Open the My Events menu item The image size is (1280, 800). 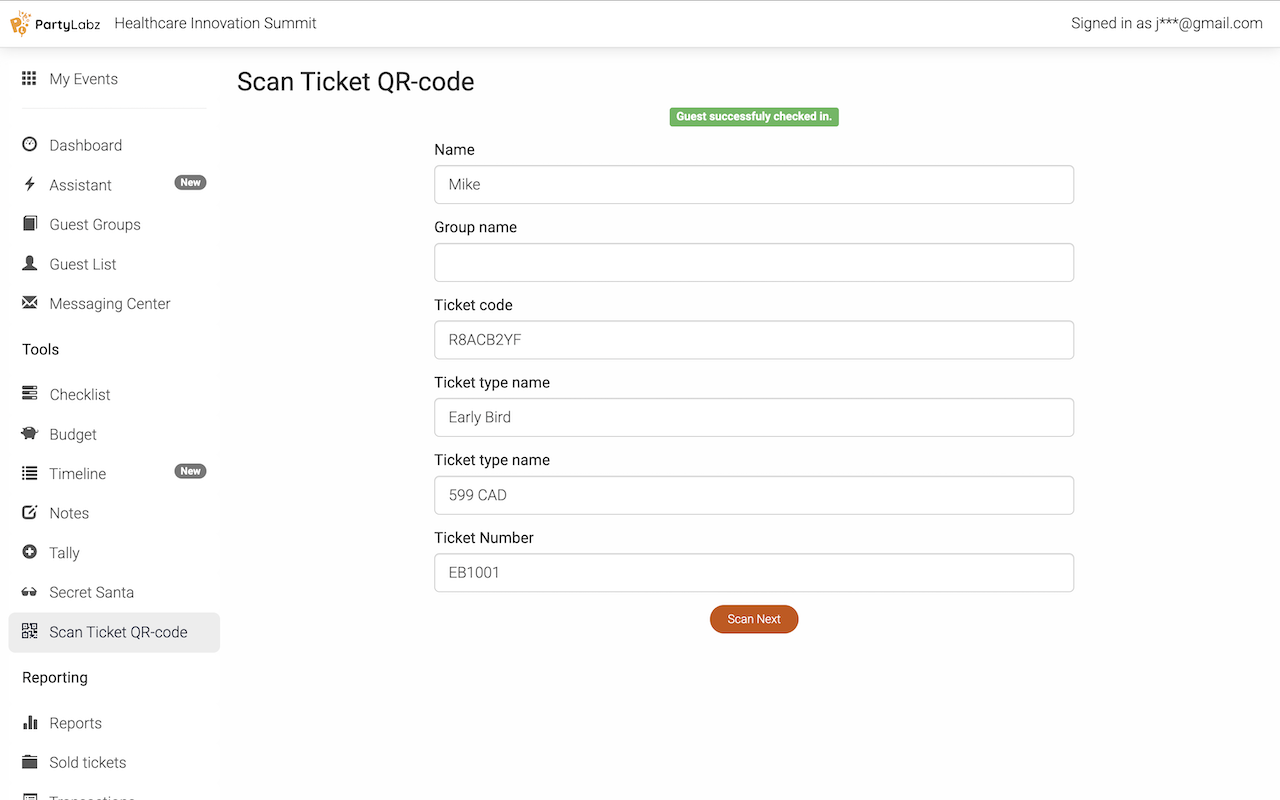click(x=83, y=79)
